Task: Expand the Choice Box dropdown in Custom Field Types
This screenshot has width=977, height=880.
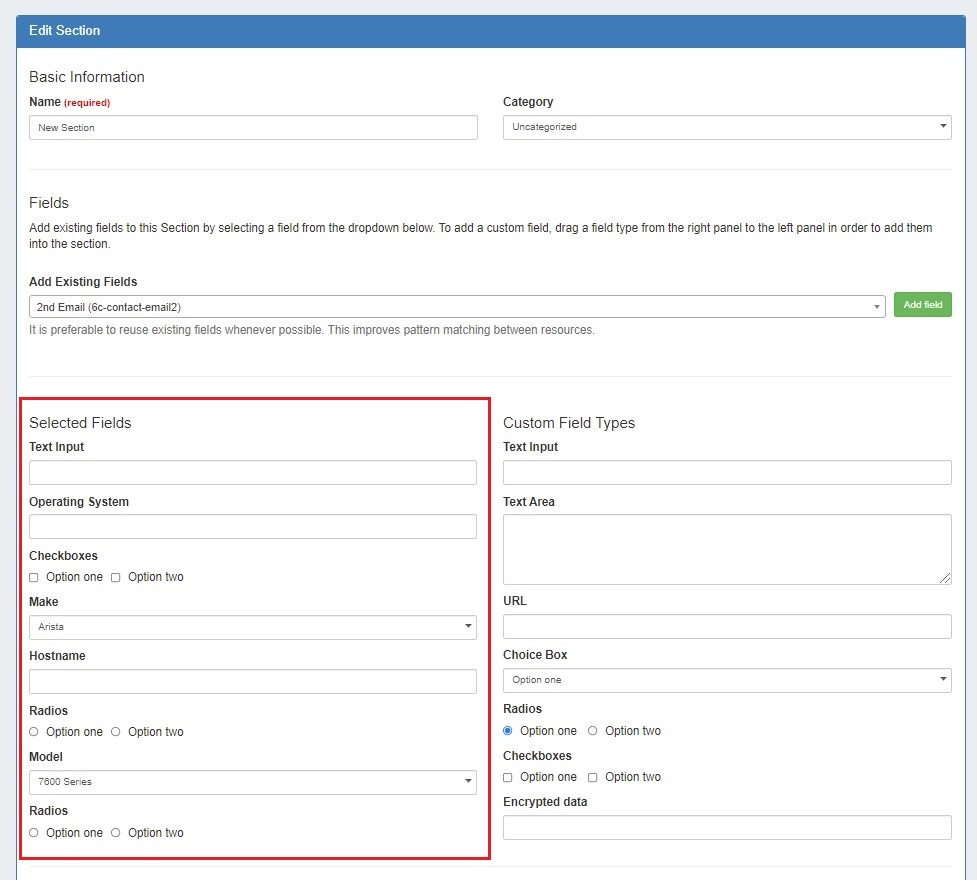Action: [726, 680]
